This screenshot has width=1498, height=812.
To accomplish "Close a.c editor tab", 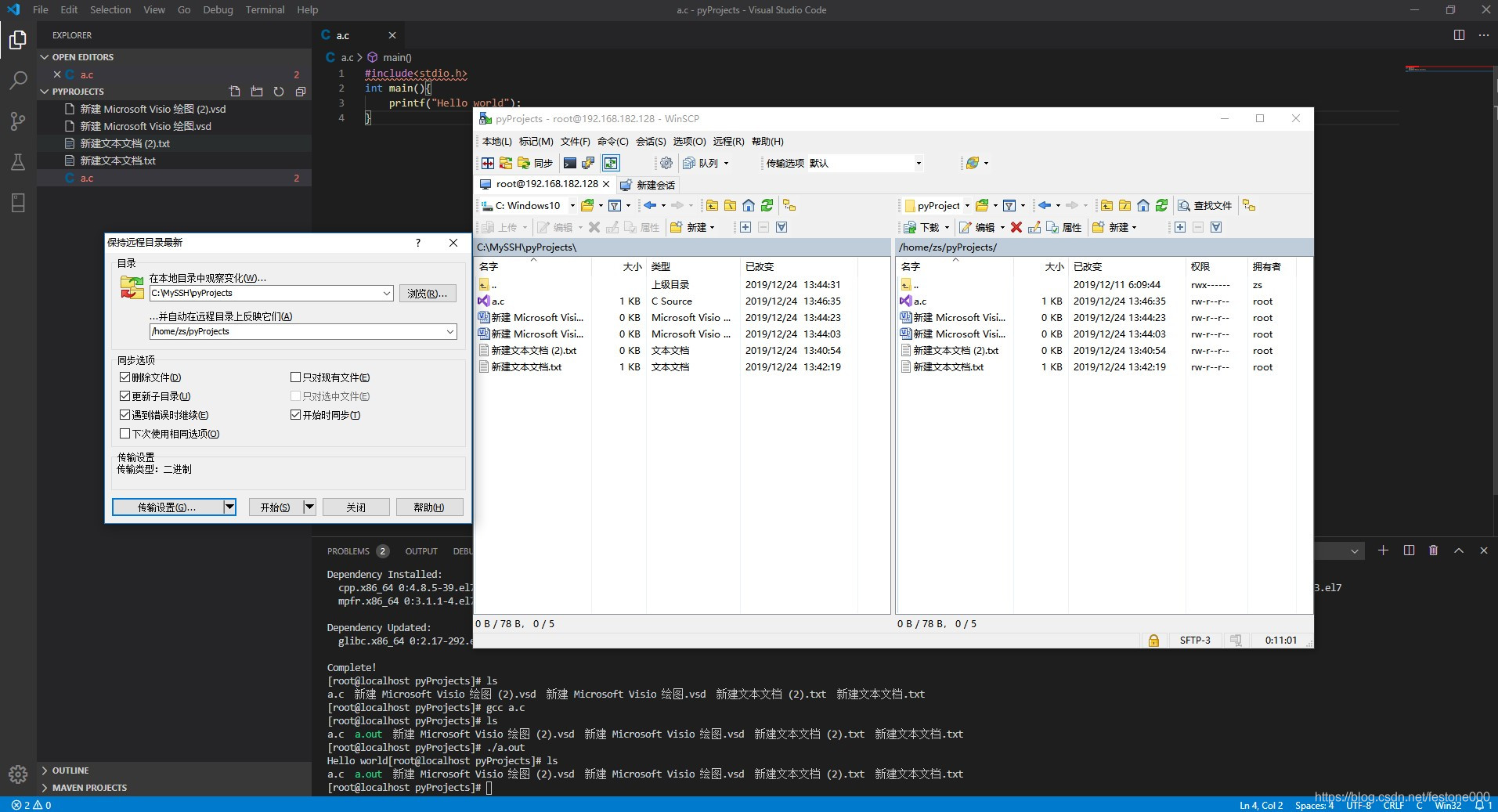I will coord(392,35).
